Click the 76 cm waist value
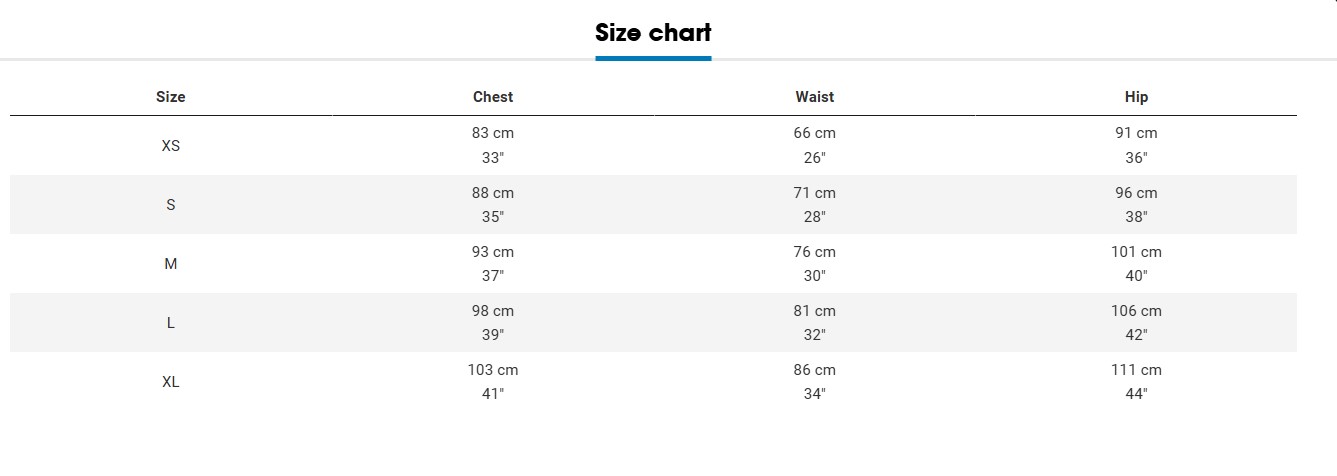 tap(815, 252)
